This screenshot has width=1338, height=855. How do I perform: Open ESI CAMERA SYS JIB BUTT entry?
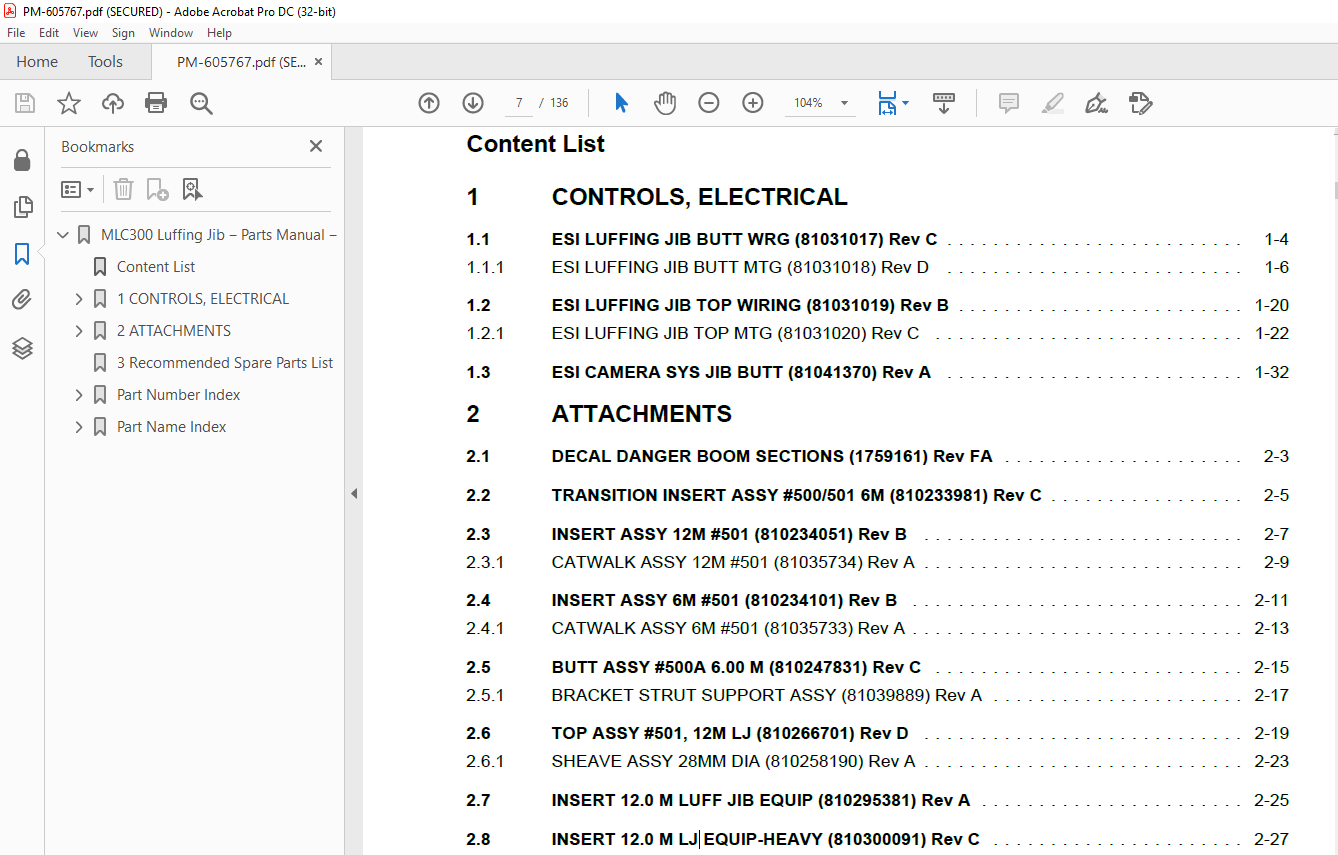point(741,372)
